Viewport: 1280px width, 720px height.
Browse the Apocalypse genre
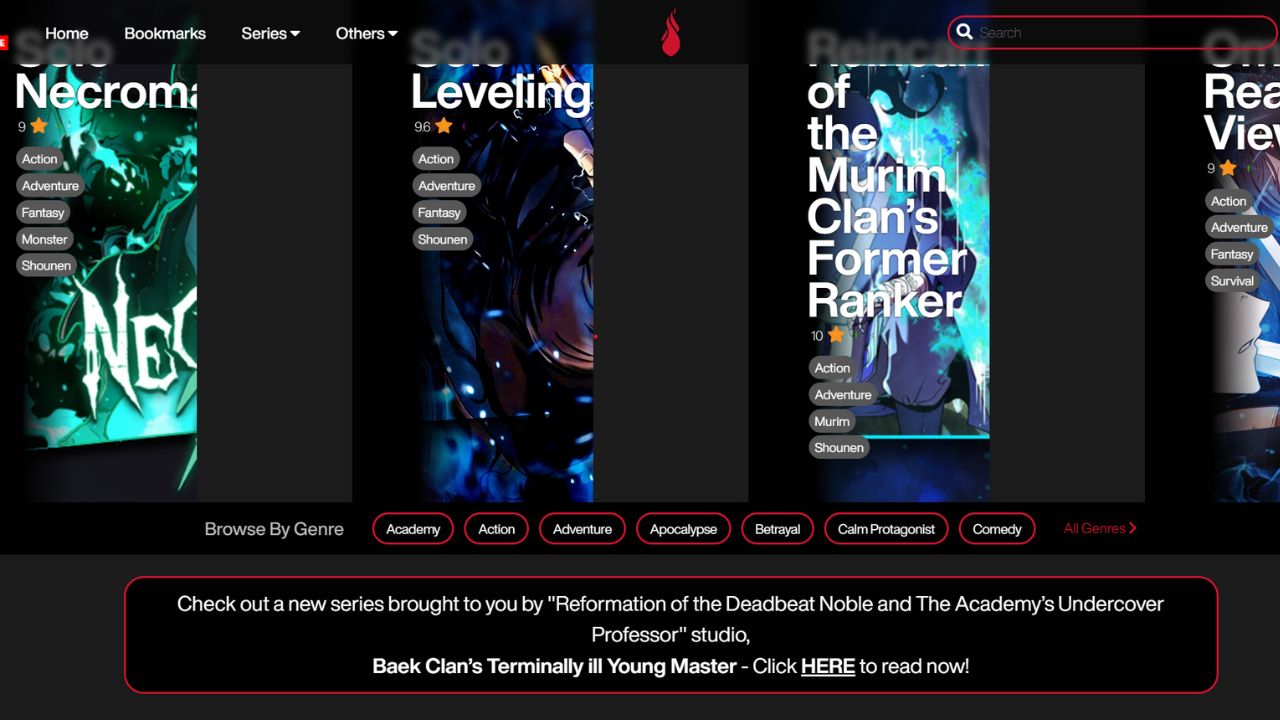[x=683, y=529]
